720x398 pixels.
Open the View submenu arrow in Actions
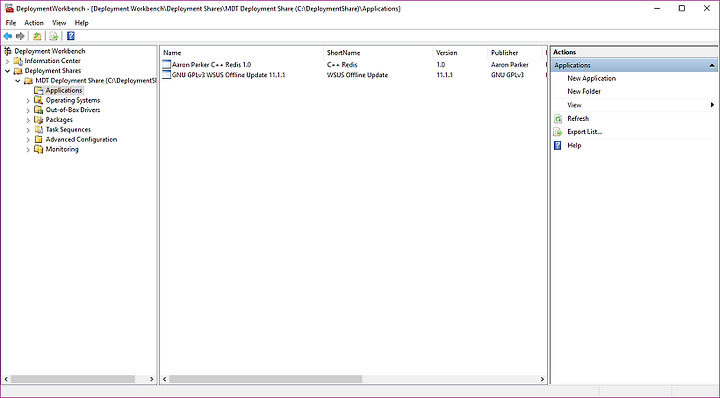pyautogui.click(x=712, y=105)
